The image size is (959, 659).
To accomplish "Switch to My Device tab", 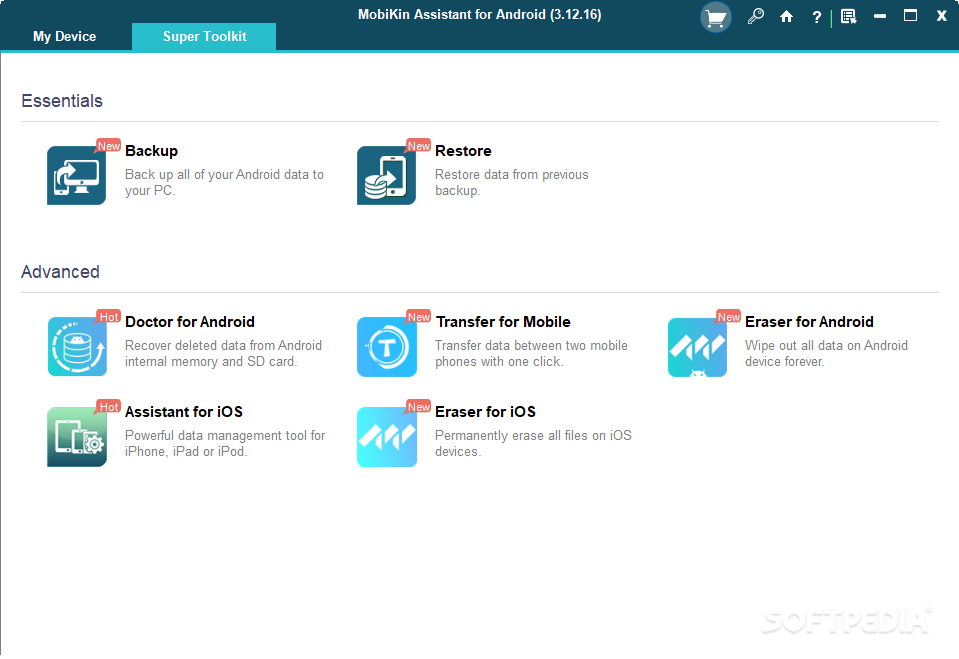I will point(65,37).
